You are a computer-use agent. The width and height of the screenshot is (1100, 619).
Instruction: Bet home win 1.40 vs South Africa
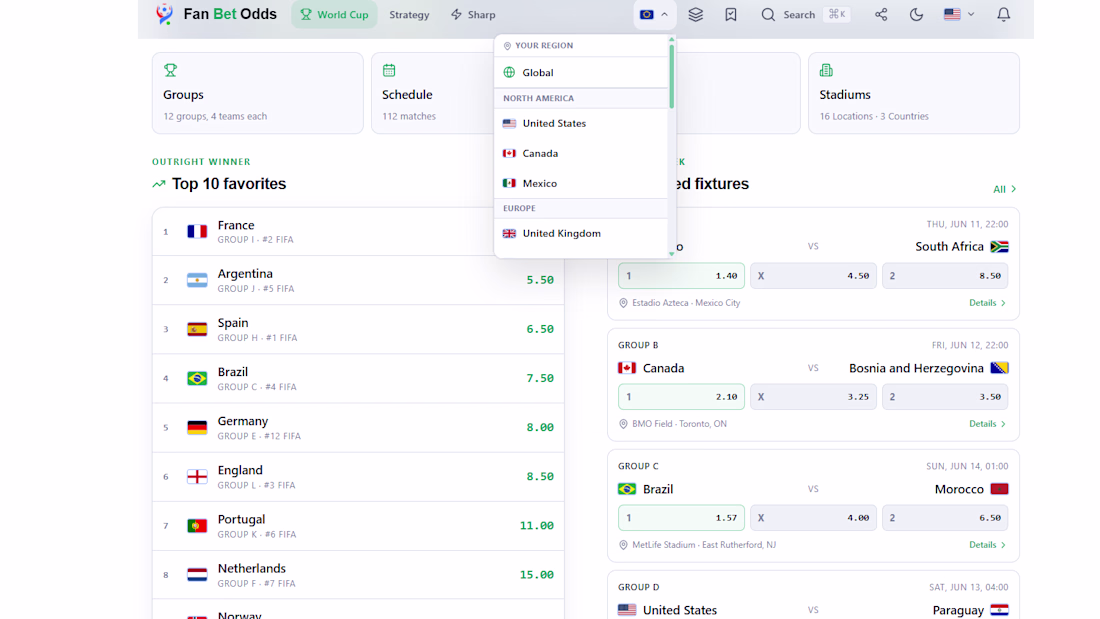(681, 276)
